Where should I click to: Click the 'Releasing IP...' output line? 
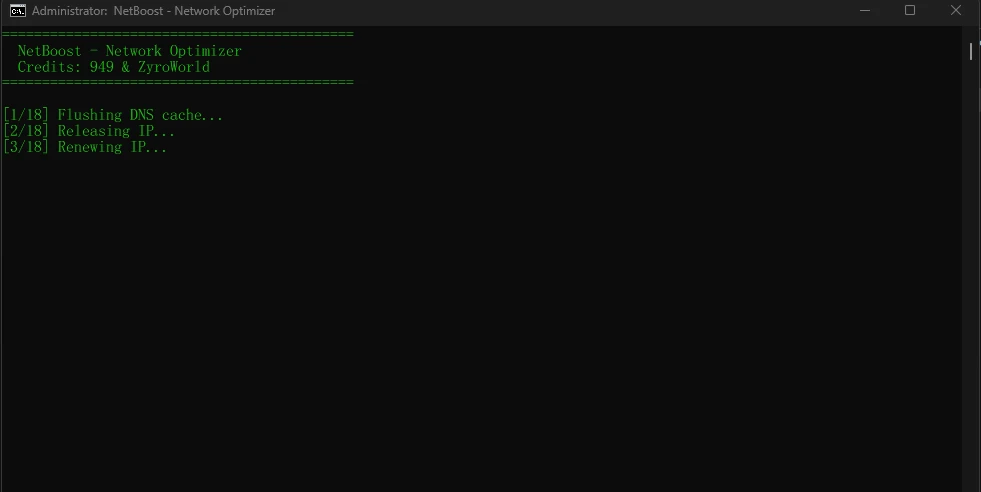[89, 131]
